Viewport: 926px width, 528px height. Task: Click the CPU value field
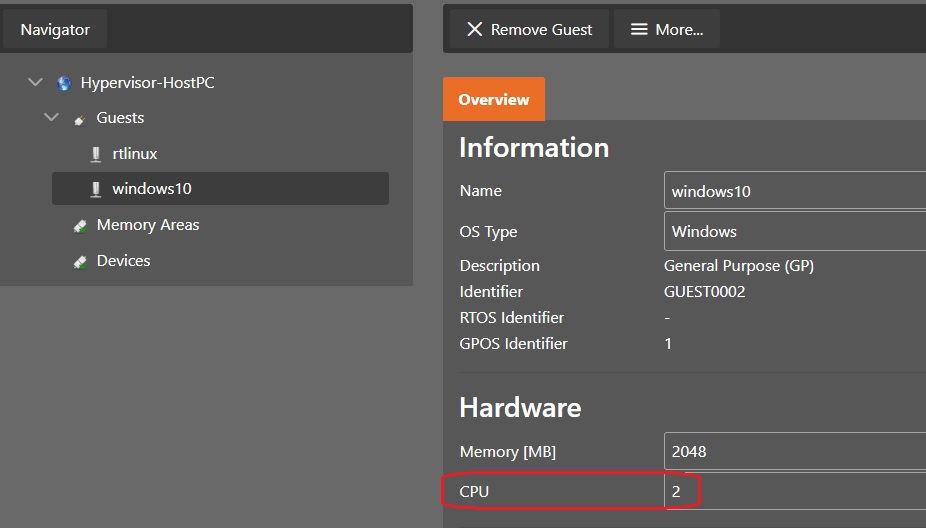click(795, 492)
